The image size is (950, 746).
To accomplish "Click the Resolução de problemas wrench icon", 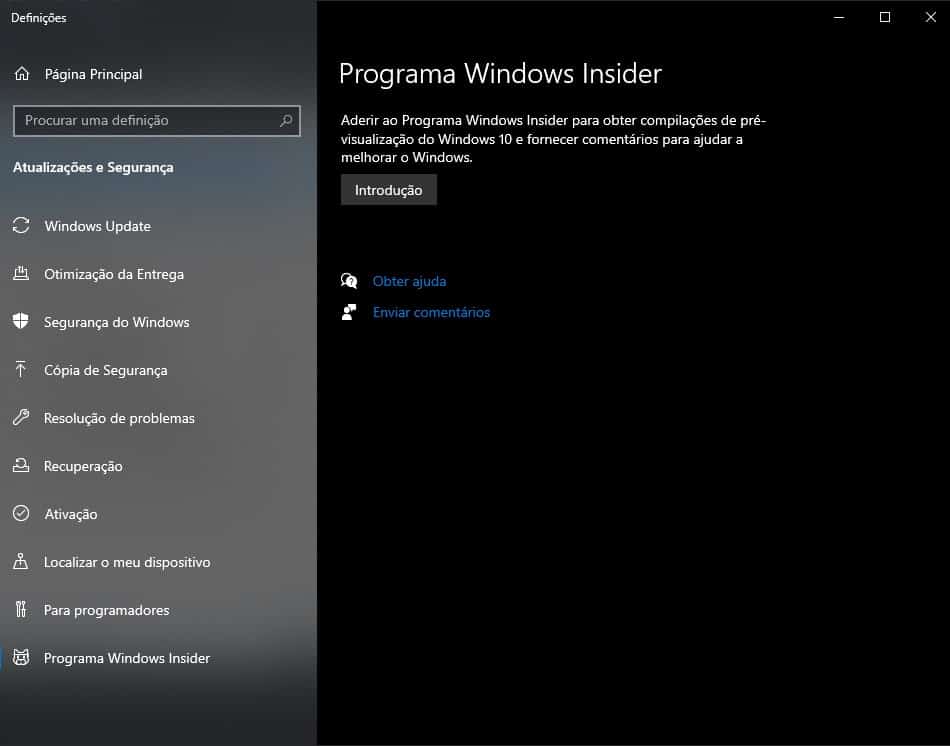I will (x=21, y=417).
